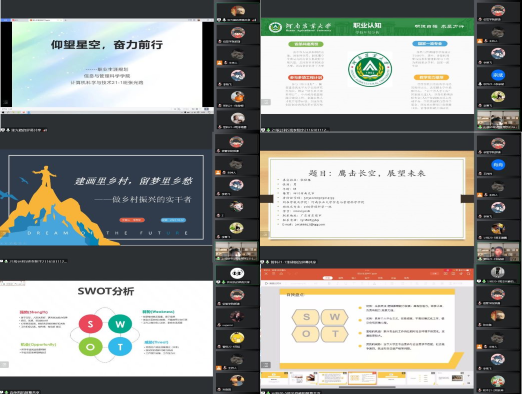Click the teal W circle in SWOT分析

120,324
